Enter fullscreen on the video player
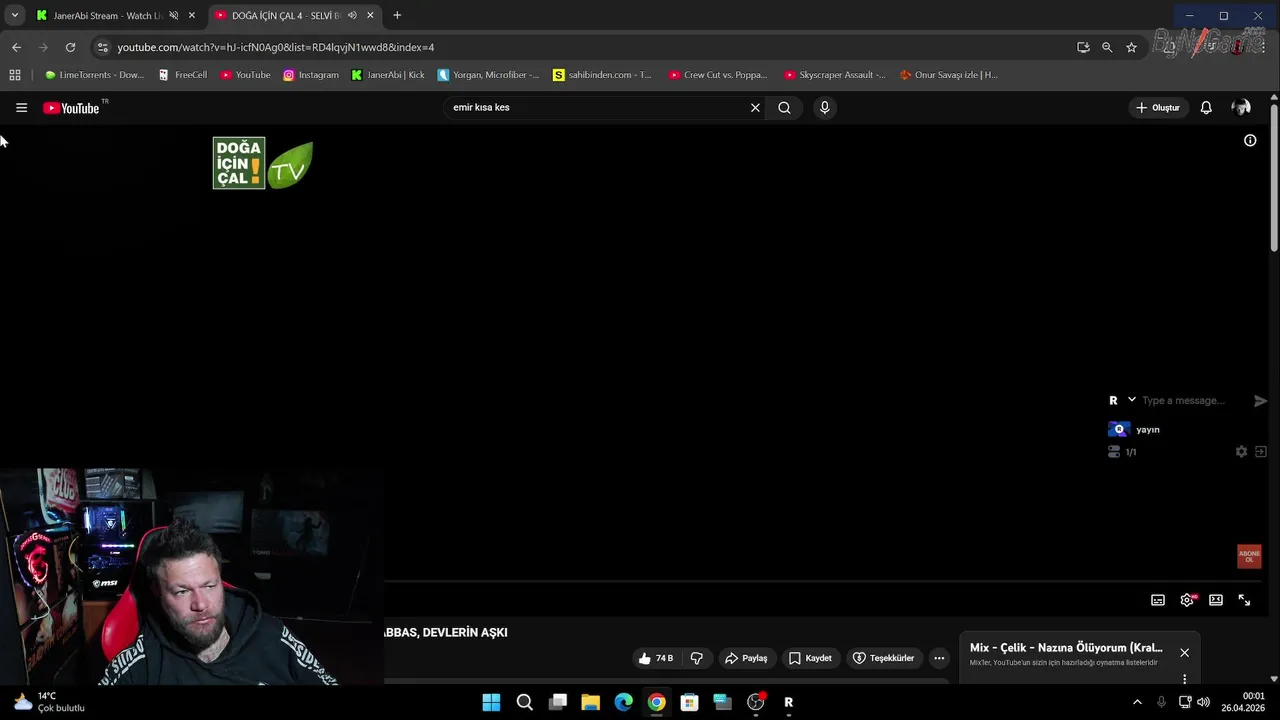 pyautogui.click(x=1244, y=600)
